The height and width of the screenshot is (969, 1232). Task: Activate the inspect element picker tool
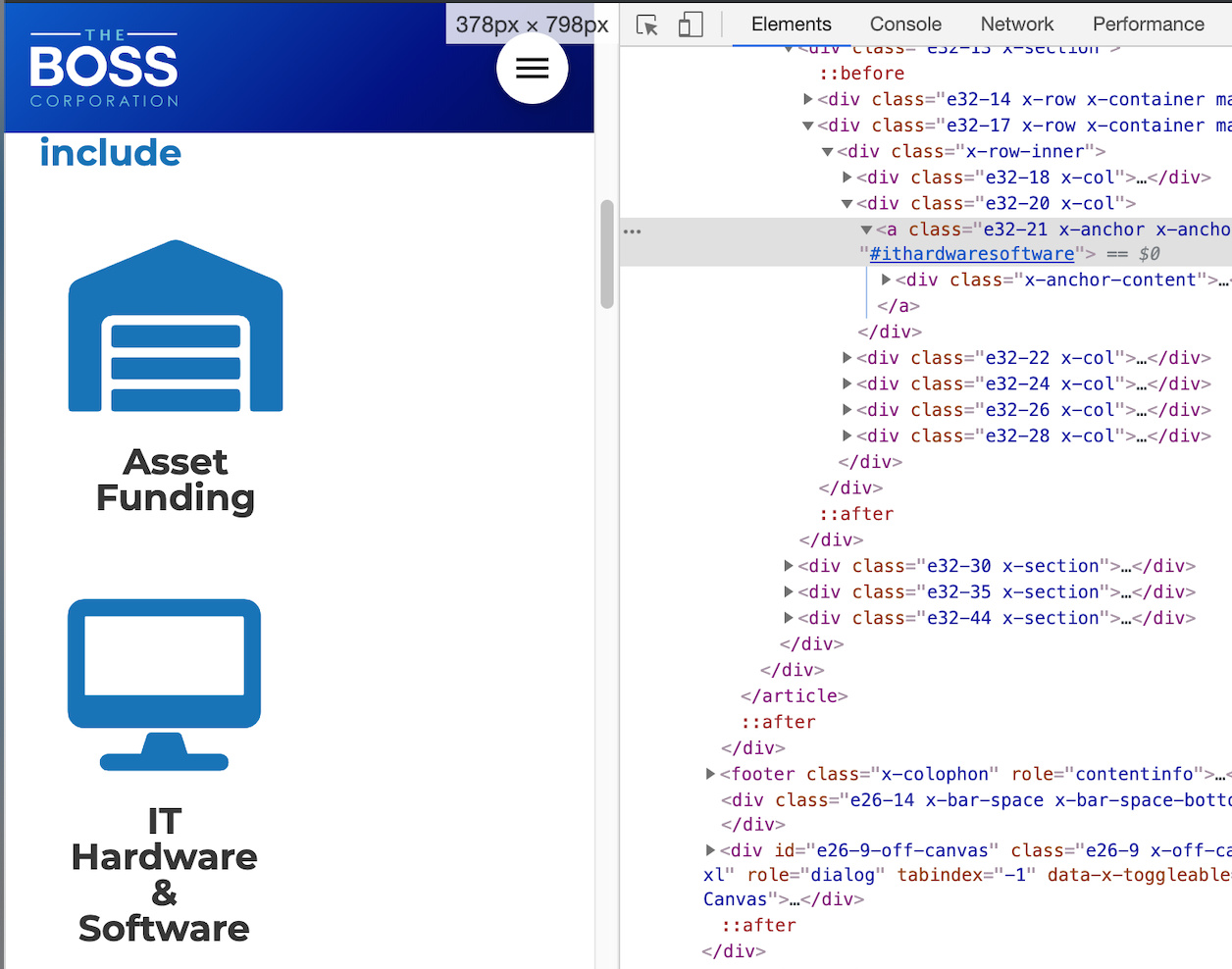(x=647, y=25)
